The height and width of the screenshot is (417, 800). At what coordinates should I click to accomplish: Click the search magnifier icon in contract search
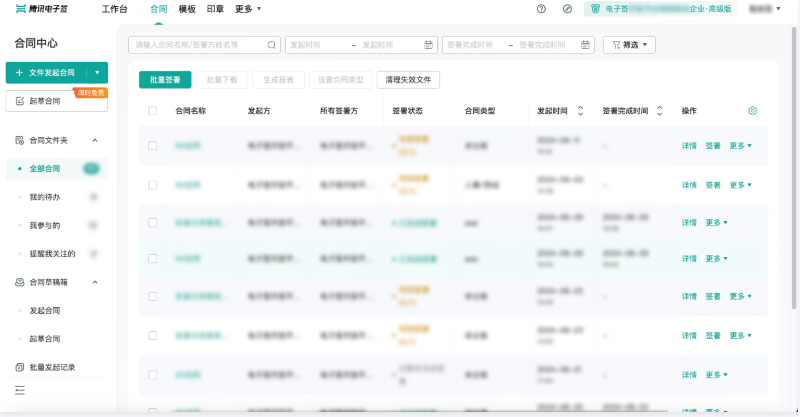tap(271, 45)
